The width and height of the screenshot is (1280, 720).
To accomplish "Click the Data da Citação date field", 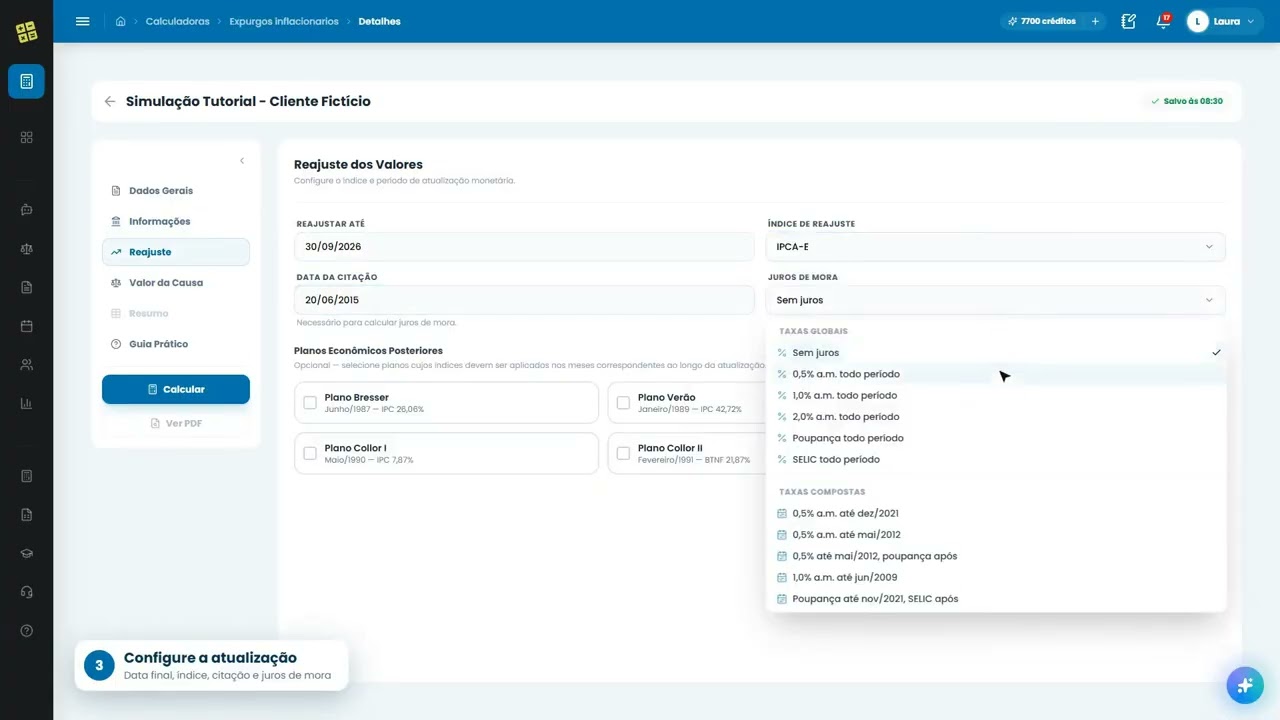I will (x=524, y=300).
